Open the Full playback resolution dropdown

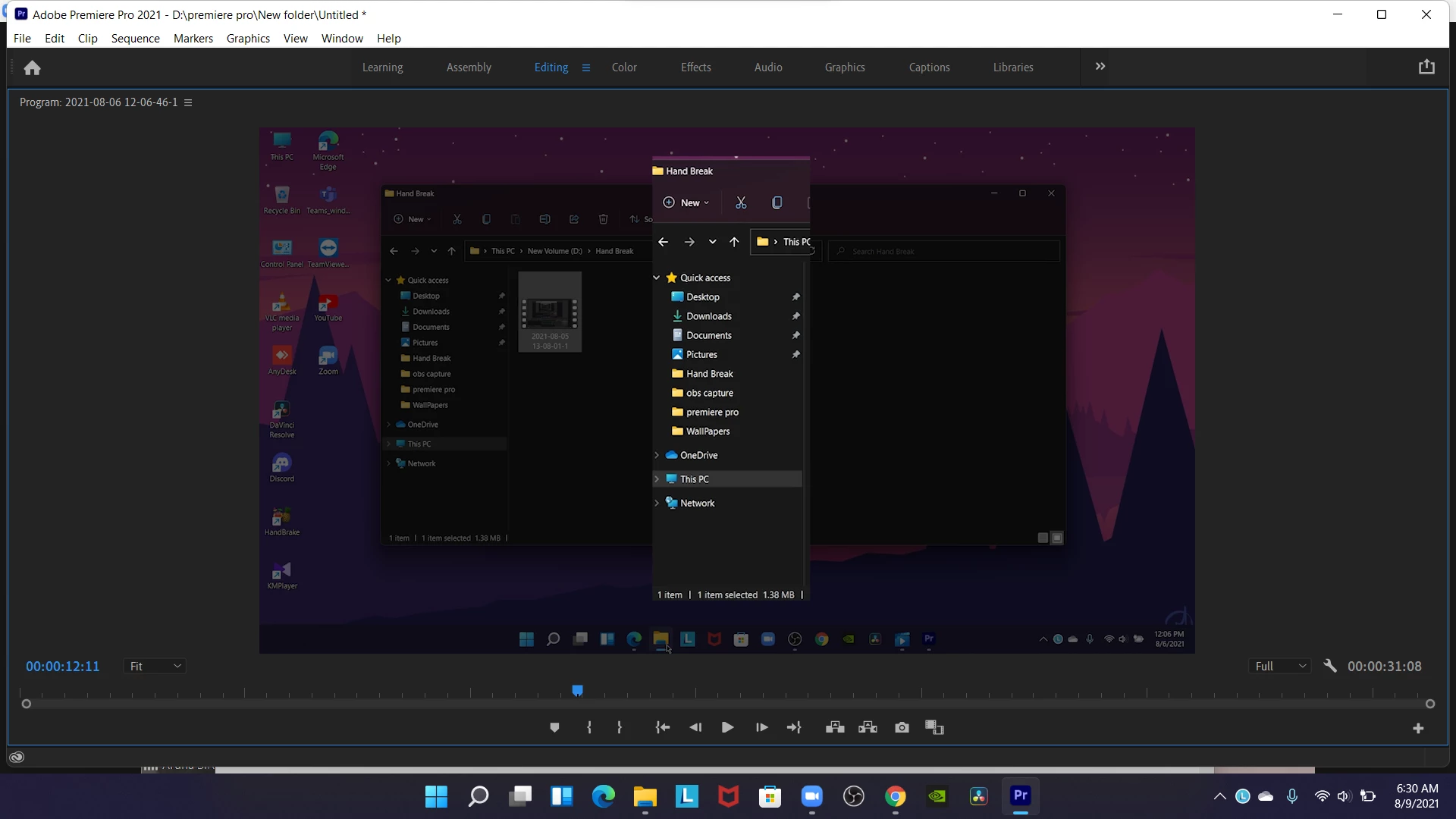click(x=1281, y=666)
